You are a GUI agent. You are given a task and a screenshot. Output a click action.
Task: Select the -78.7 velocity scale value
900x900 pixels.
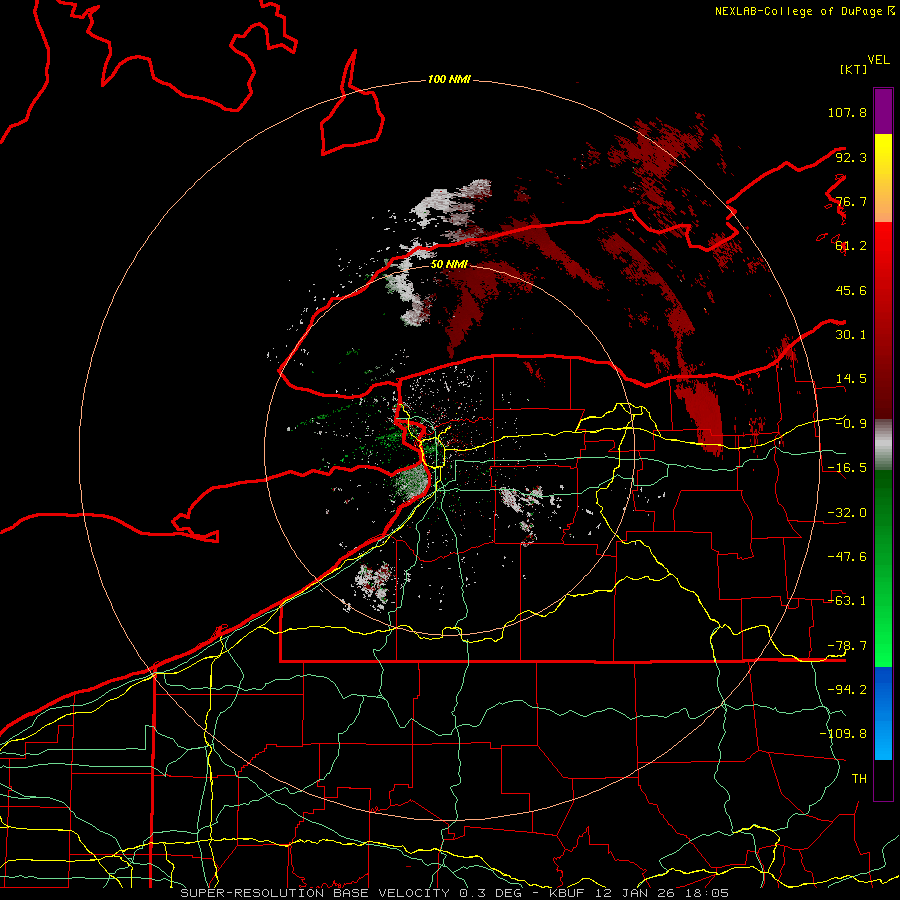[847, 646]
